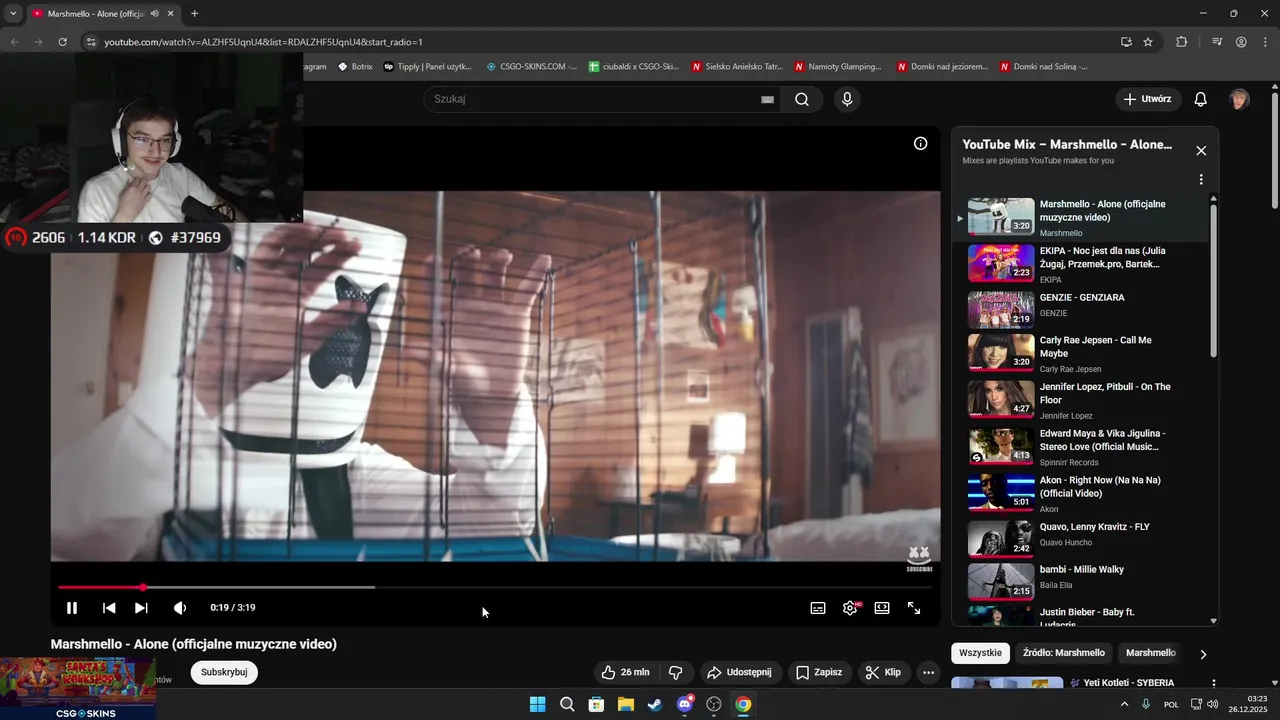Reload the page

coord(62,42)
